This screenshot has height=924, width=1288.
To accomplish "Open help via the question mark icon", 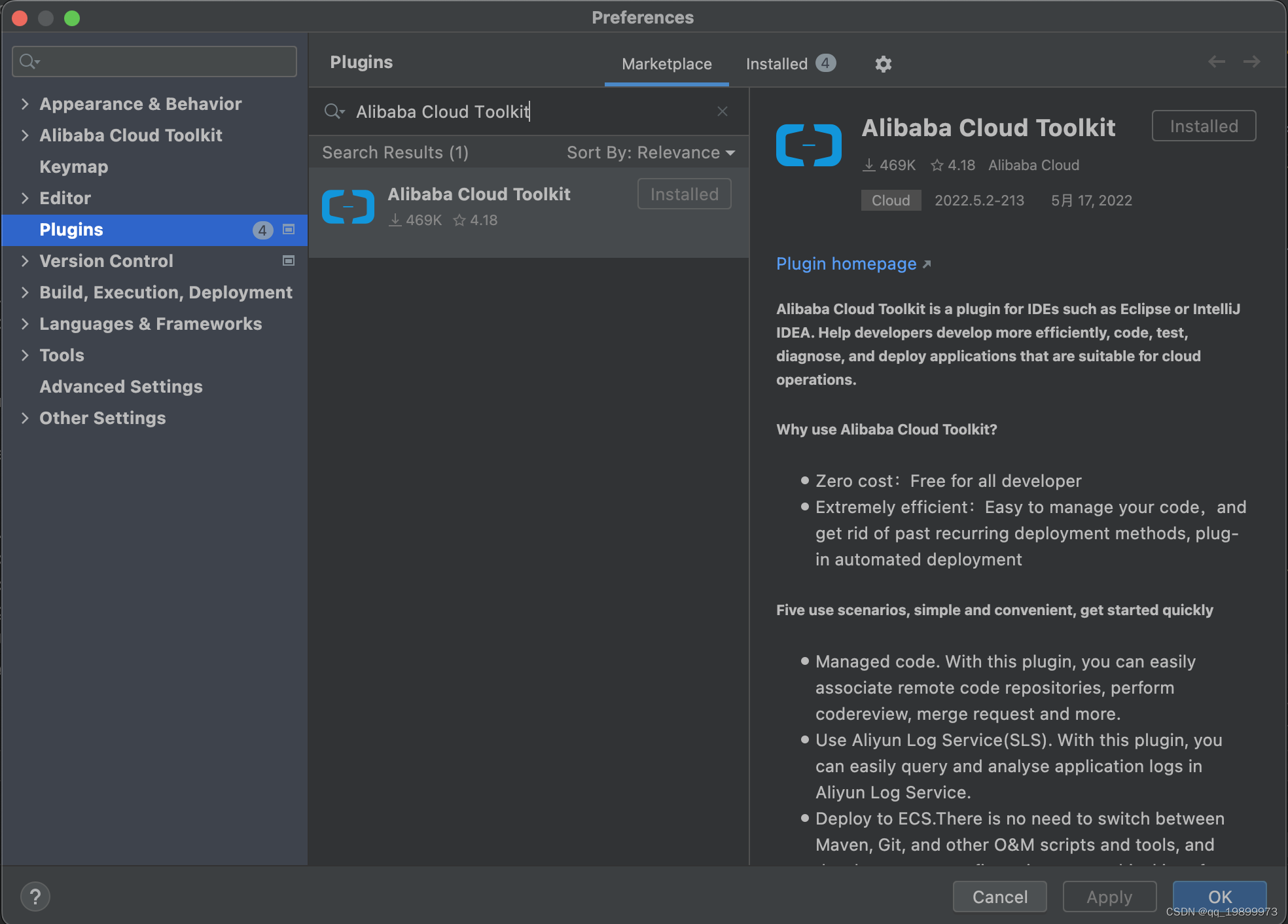I will pos(35,896).
